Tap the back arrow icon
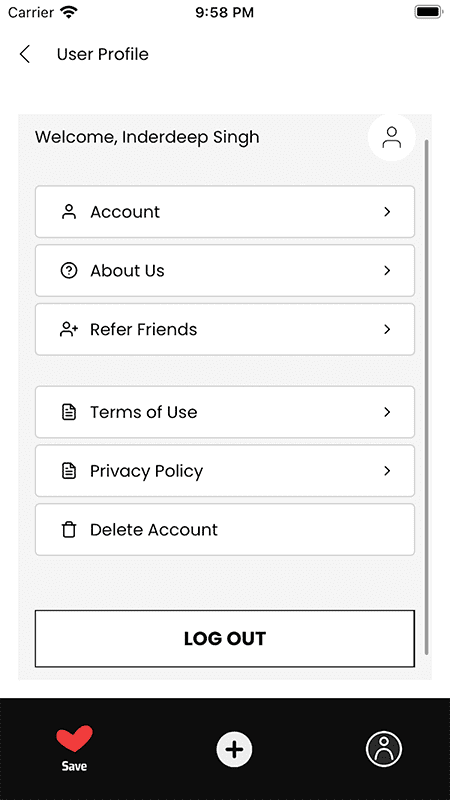Screen dimensions: 450x800 [x=24, y=54]
